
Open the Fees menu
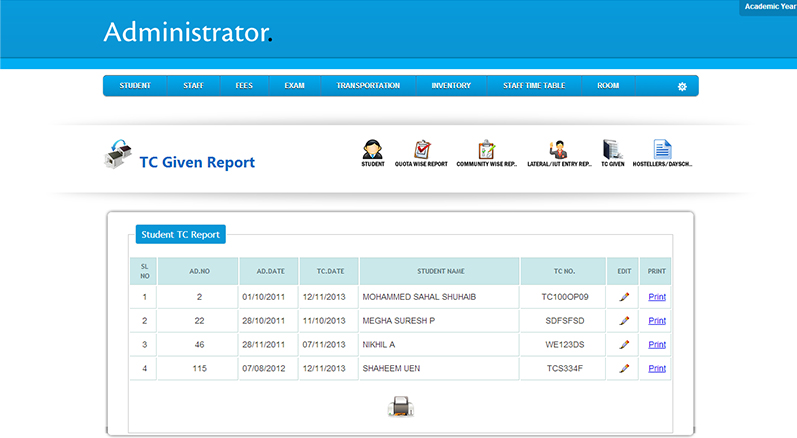pyautogui.click(x=244, y=86)
